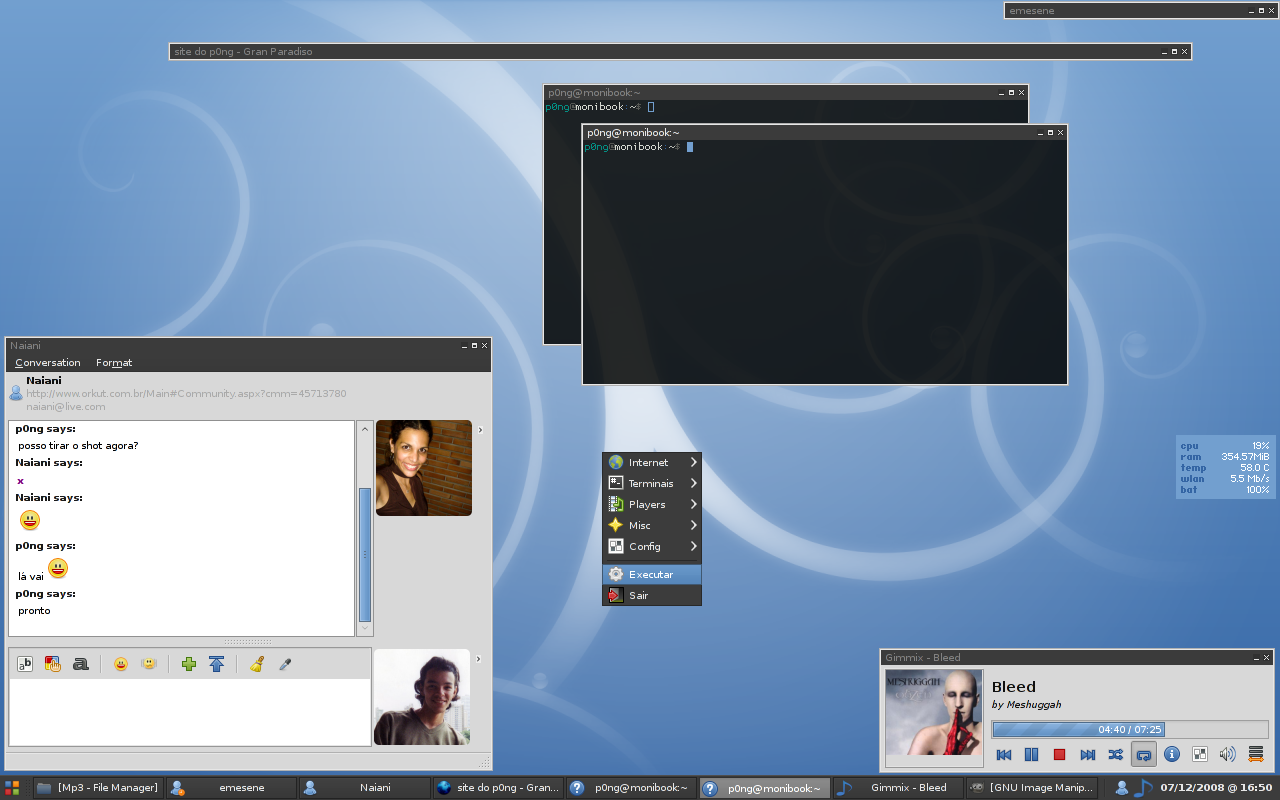Switch to emesene from the taskbar
The width and height of the screenshot is (1280, 800).
pyautogui.click(x=231, y=788)
